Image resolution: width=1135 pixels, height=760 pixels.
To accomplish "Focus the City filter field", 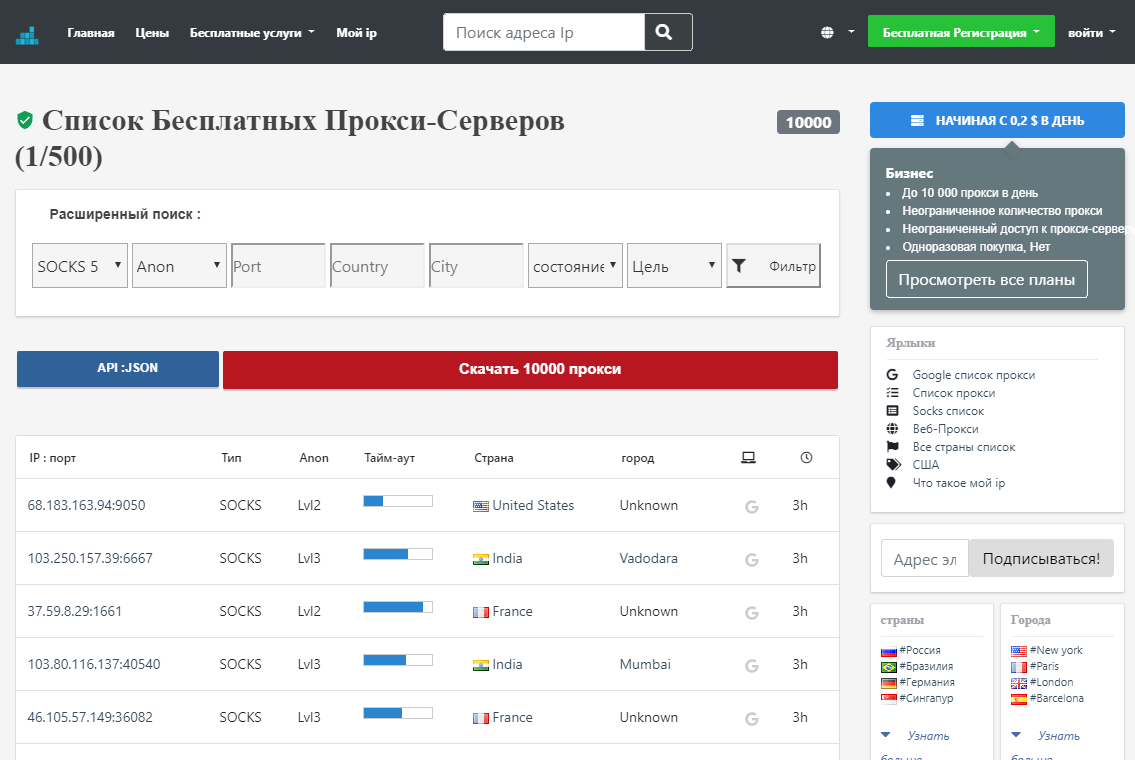I will 476,266.
